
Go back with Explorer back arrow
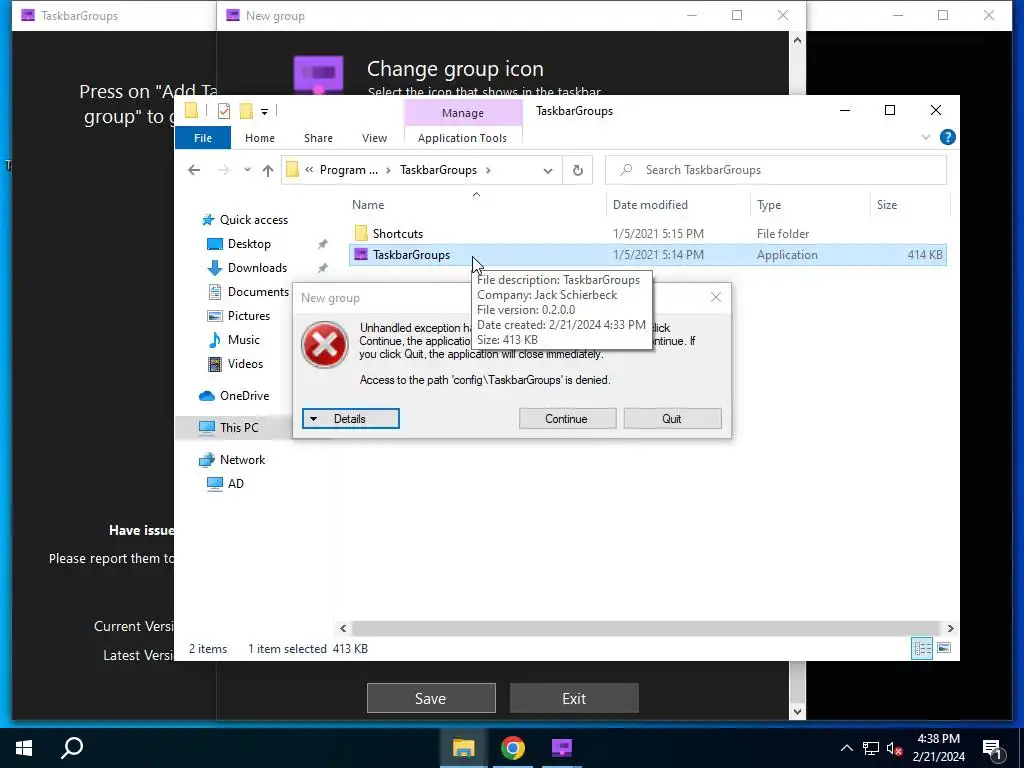[x=194, y=170]
